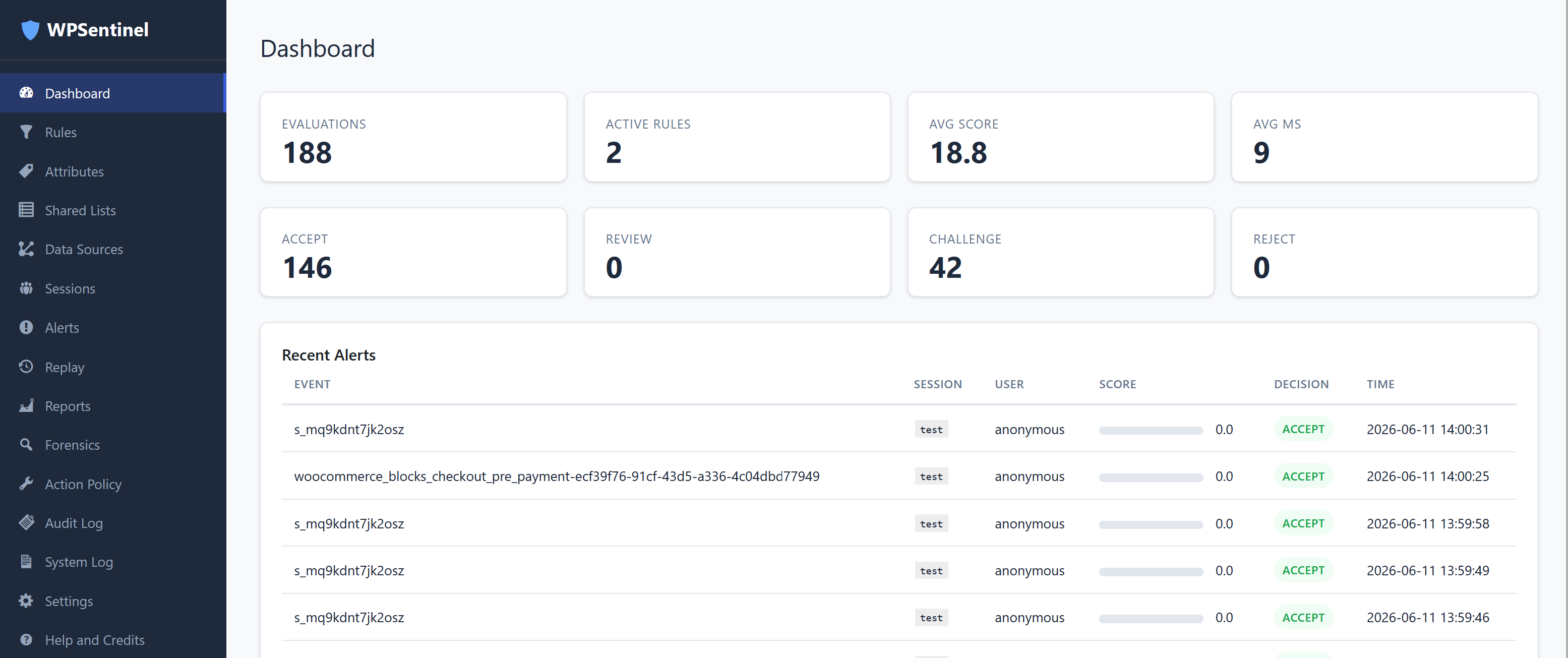
Task: Click the Action Policy wrench icon
Action: coord(26,484)
